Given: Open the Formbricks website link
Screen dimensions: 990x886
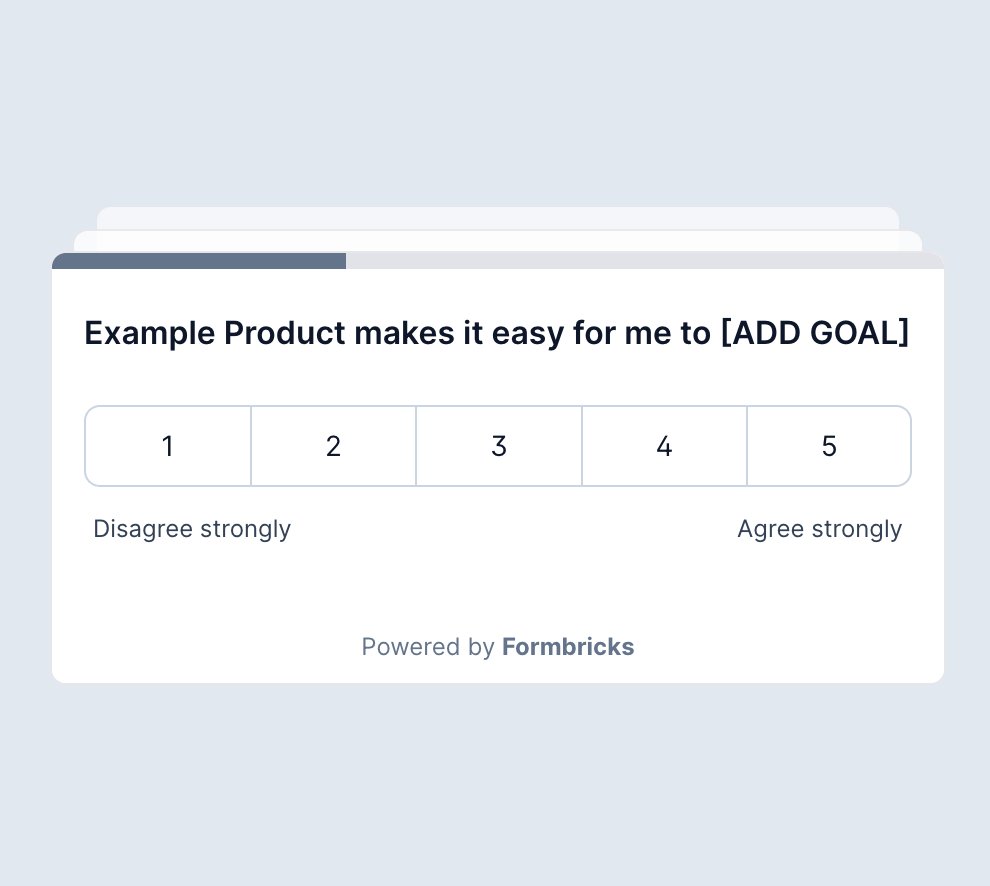Looking at the screenshot, I should point(567,647).
